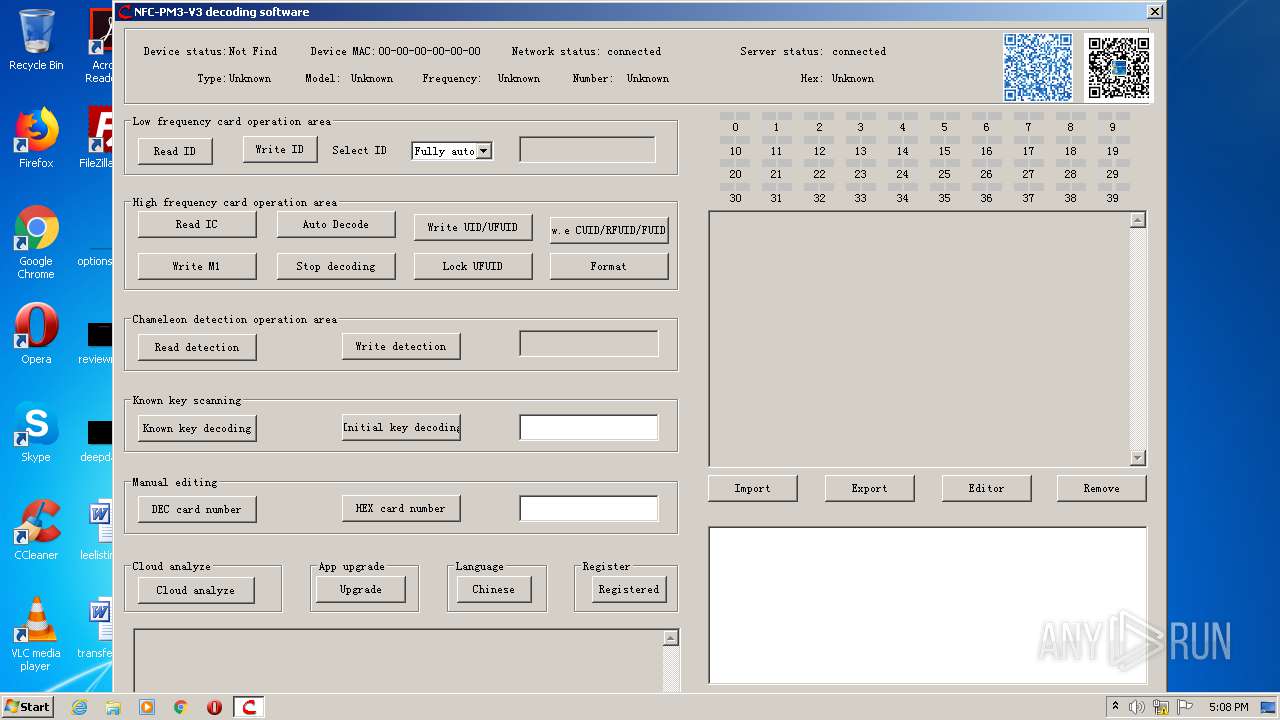Select the NFC-PM3 app taskbar button
Viewport: 1280px width, 720px height.
[249, 707]
